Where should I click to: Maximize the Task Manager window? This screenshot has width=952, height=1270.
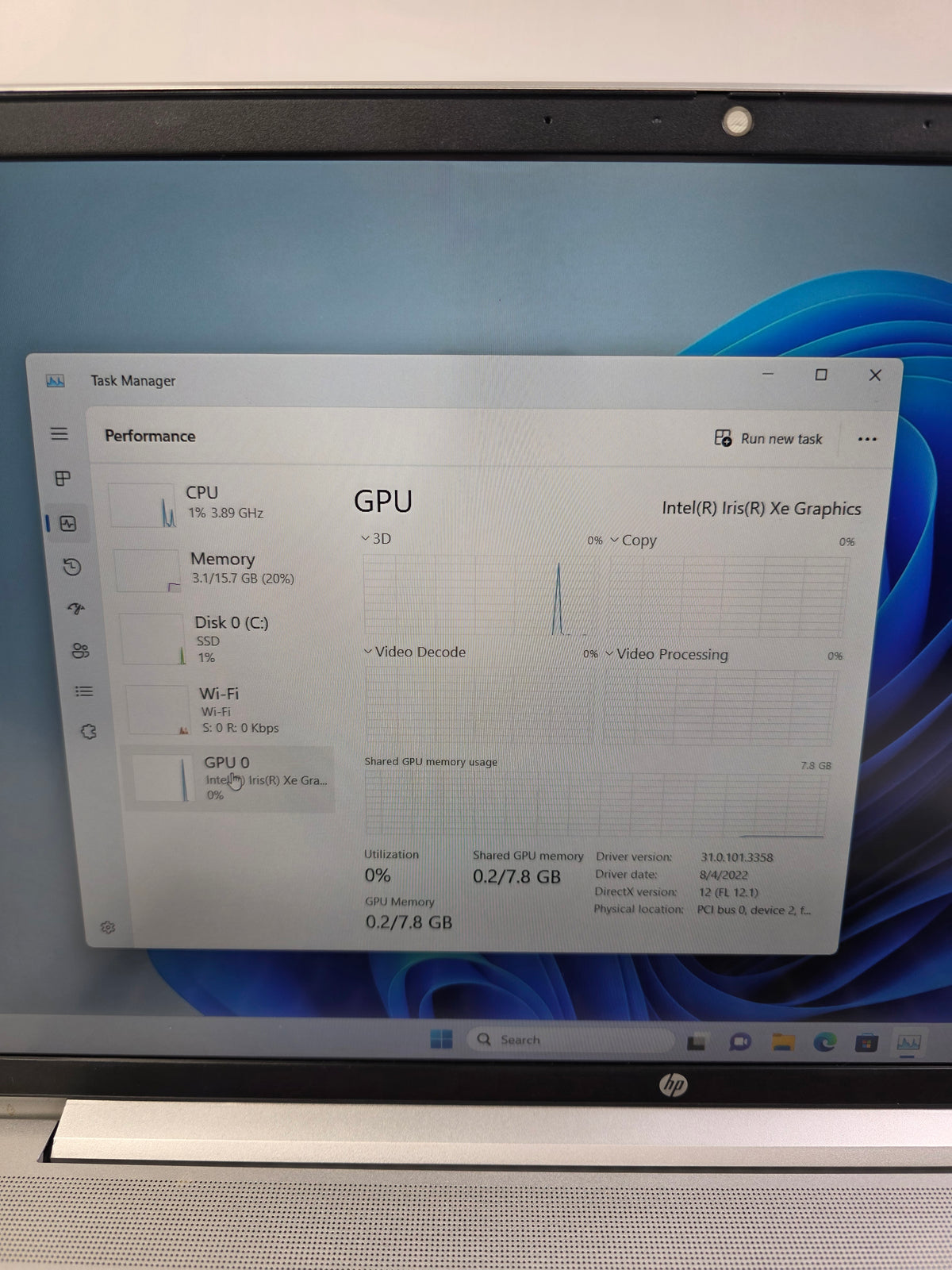pyautogui.click(x=821, y=375)
